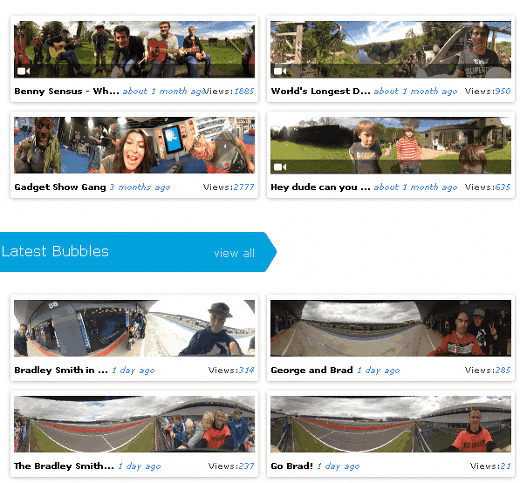
Task: Click '1 day ago' beside The Bradley Smith...
Action: [x=140, y=466]
